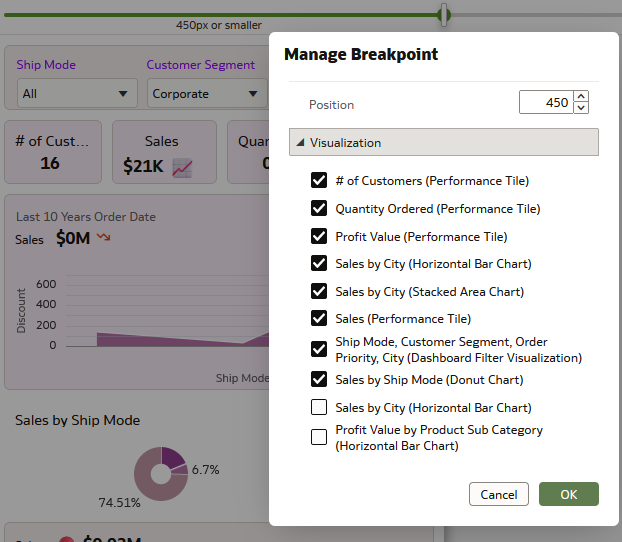
Task: Uncheck # of Customers (Performance Tile) checkbox
Action: point(319,180)
